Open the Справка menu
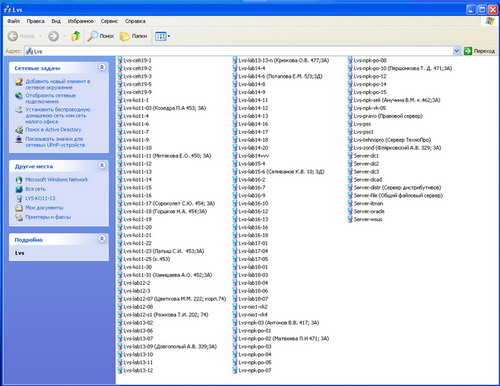 click(x=135, y=21)
